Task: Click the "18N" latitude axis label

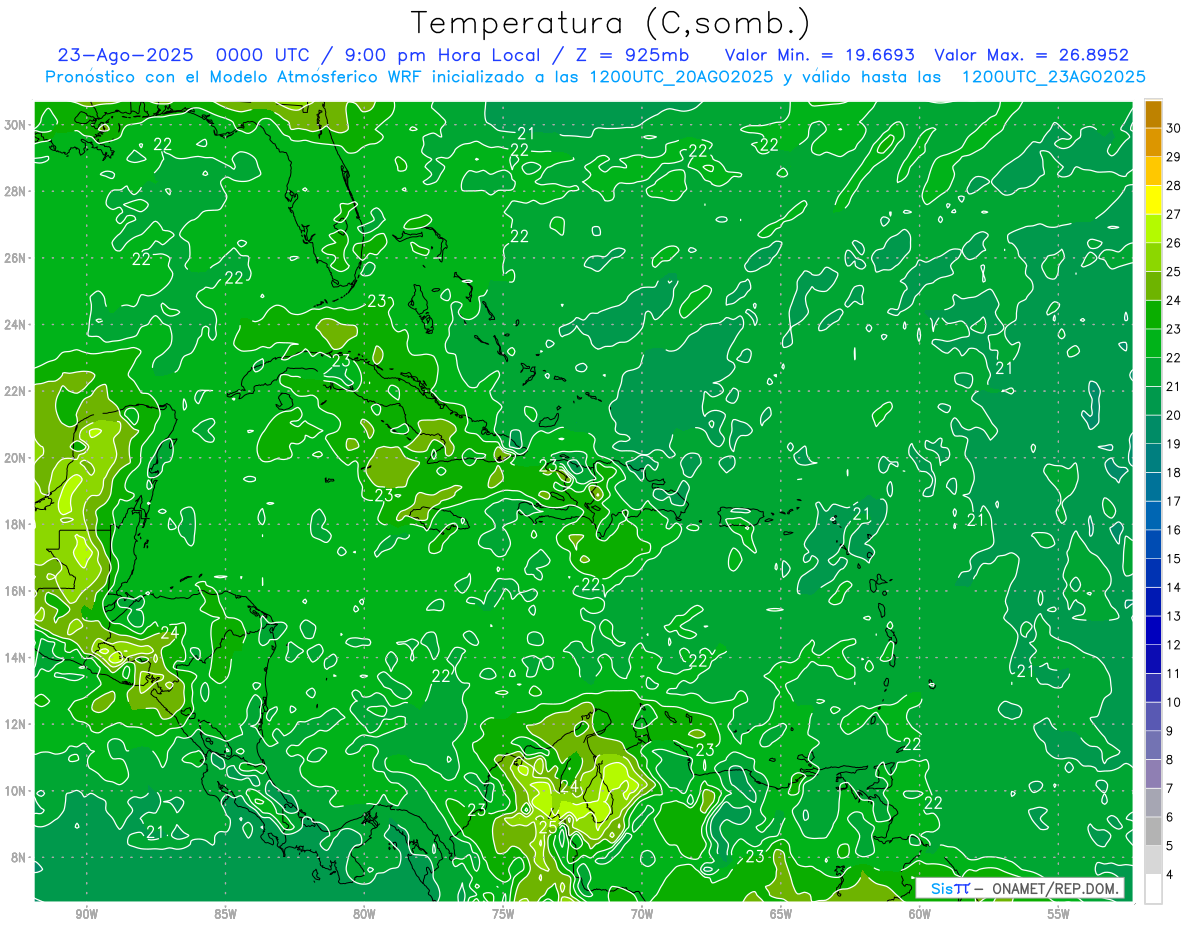Action: click(15, 524)
